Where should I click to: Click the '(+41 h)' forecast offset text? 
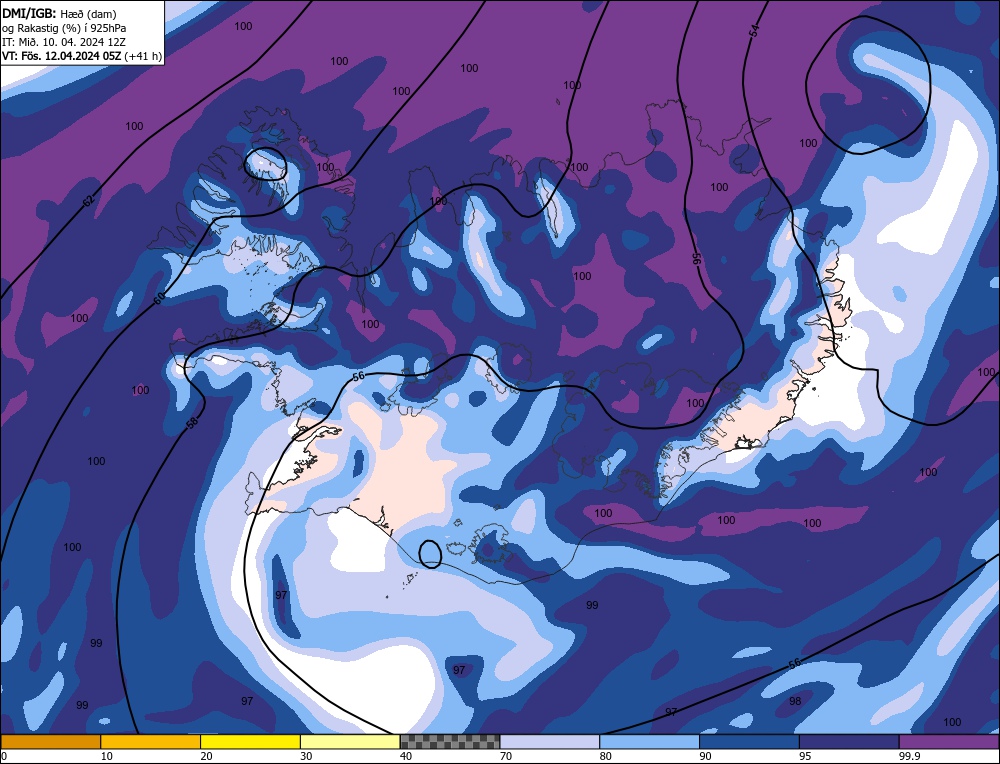pyautogui.click(x=143, y=56)
